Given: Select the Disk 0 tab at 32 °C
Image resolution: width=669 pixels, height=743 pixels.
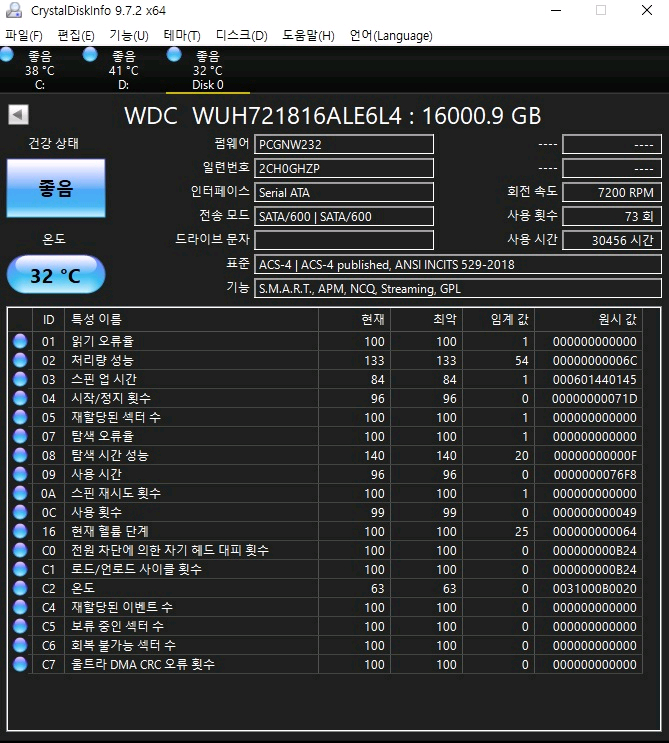Looking at the screenshot, I should [x=208, y=70].
